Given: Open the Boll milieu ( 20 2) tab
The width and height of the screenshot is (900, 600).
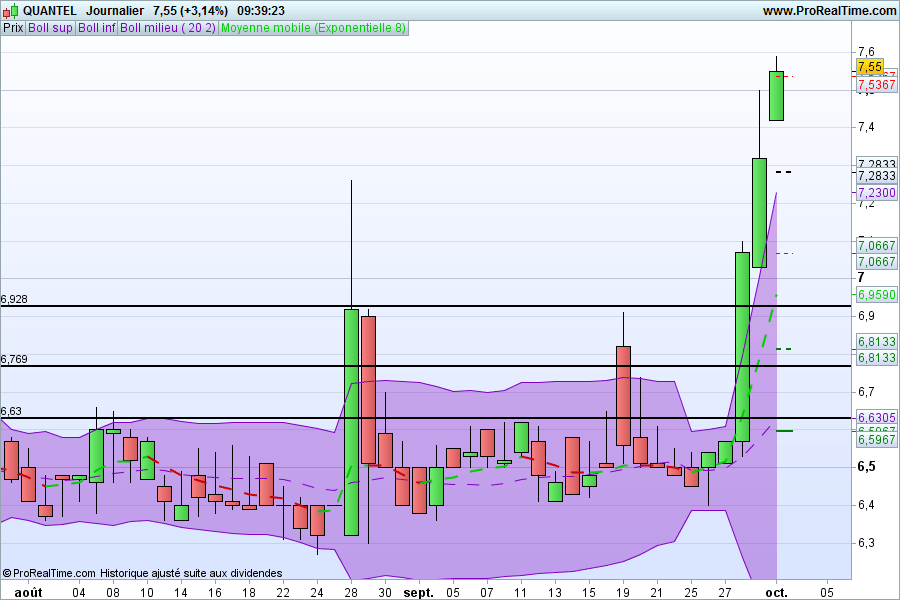Looking at the screenshot, I should click(168, 28).
